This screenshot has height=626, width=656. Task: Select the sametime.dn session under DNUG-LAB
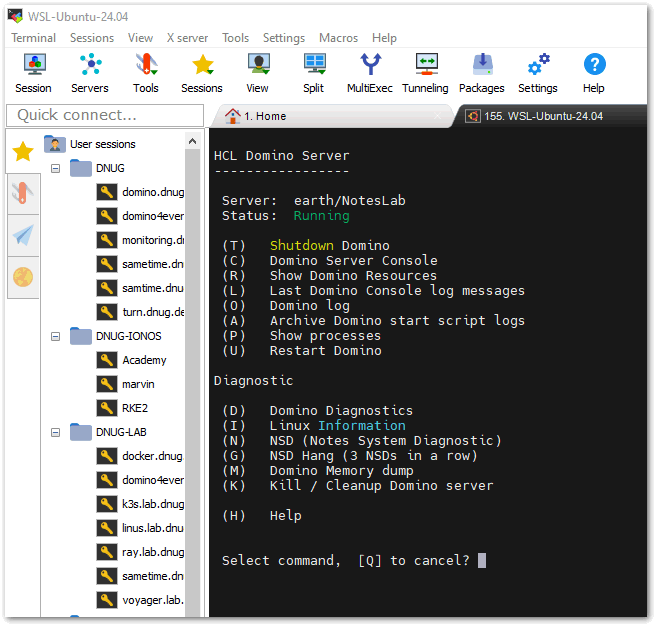(x=153, y=576)
